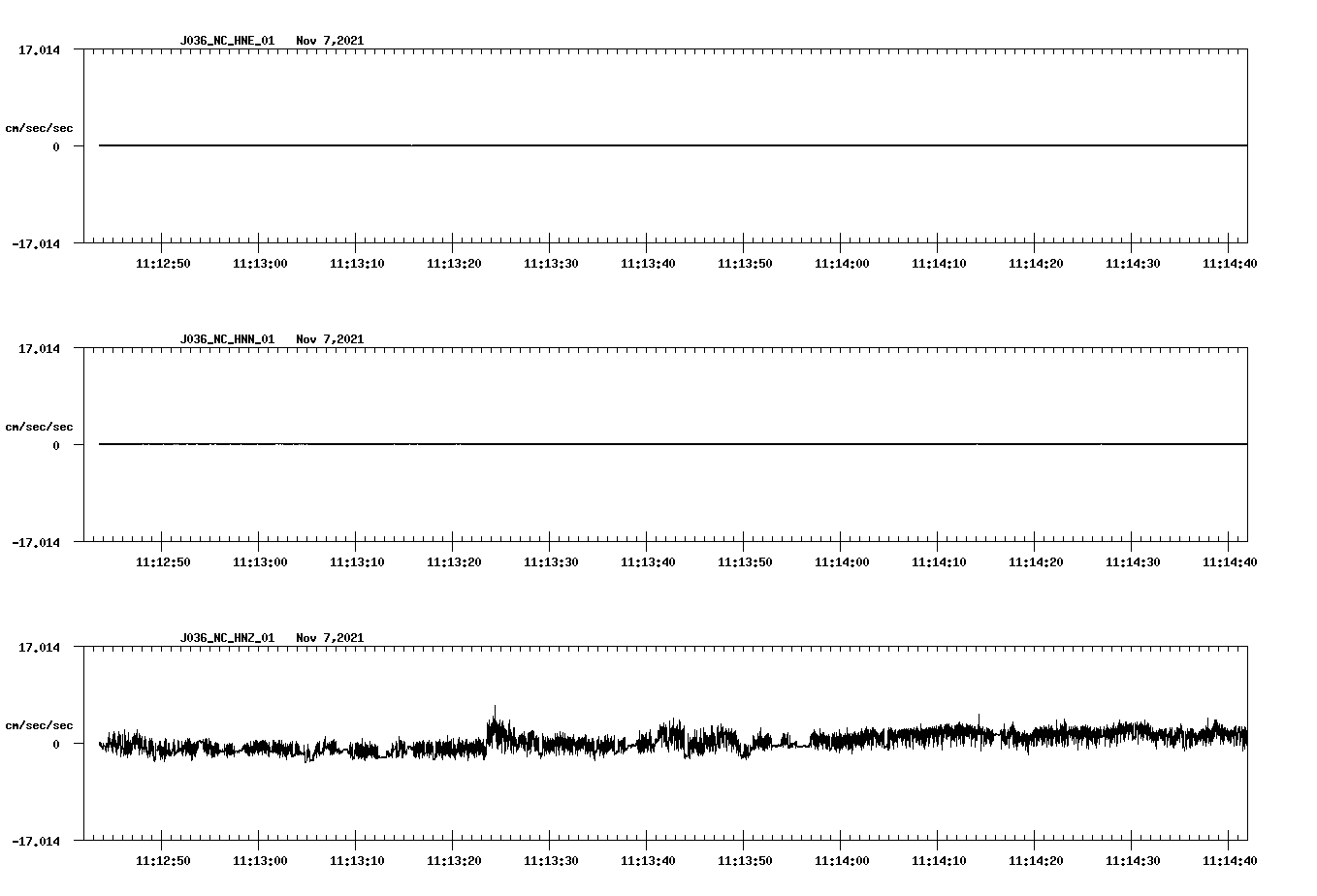Click 11:14:10 time label on HNN plot
Screen dimensions: 1317x896
pyautogui.click(x=939, y=562)
